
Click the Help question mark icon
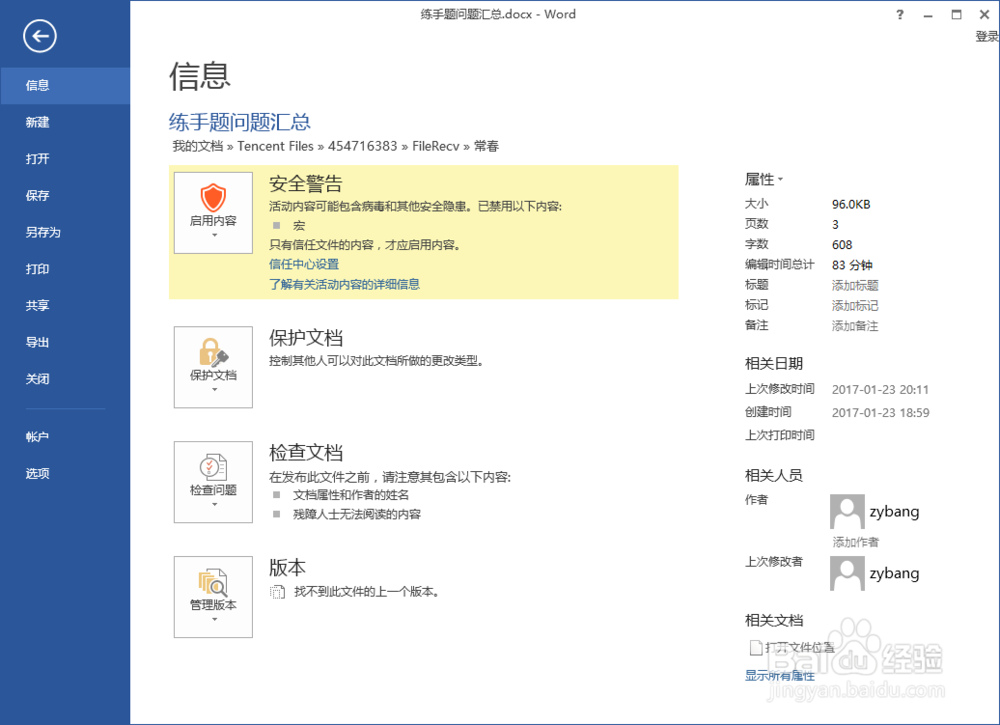(x=899, y=14)
